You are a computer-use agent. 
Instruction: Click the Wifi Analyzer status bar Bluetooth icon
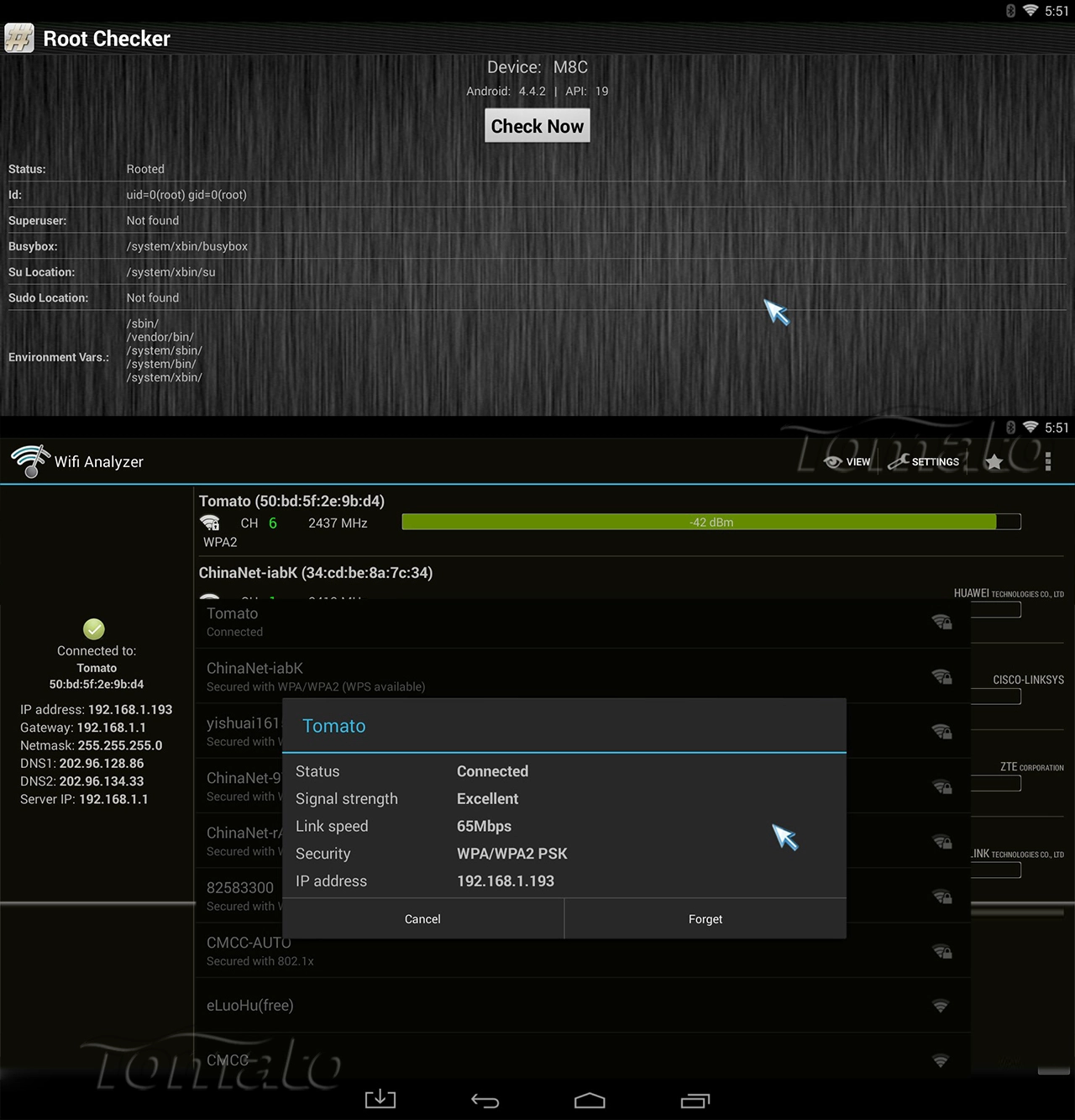[1010, 427]
